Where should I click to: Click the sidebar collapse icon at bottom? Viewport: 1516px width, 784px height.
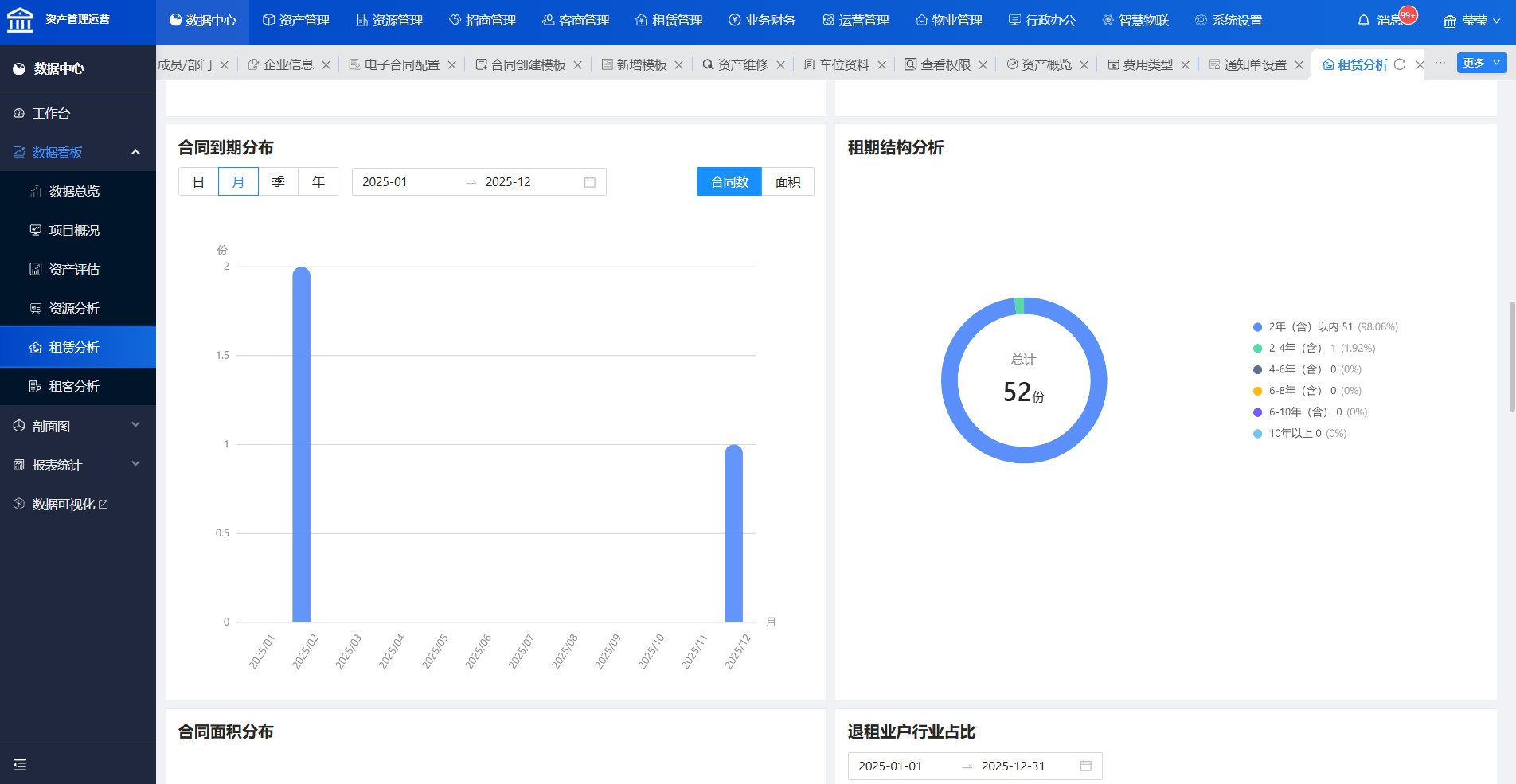click(x=20, y=765)
